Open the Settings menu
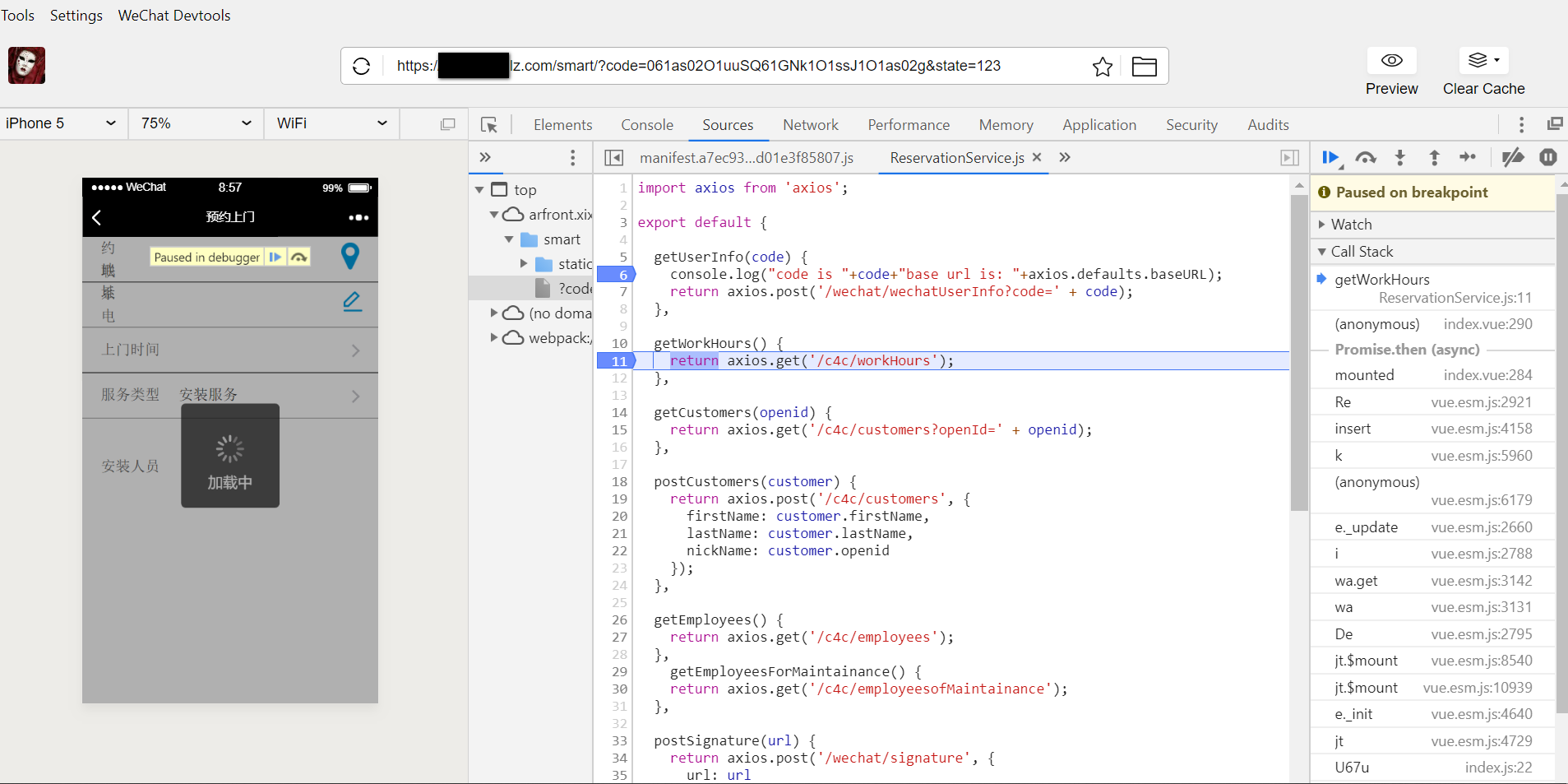The height and width of the screenshot is (784, 1568). [76, 16]
